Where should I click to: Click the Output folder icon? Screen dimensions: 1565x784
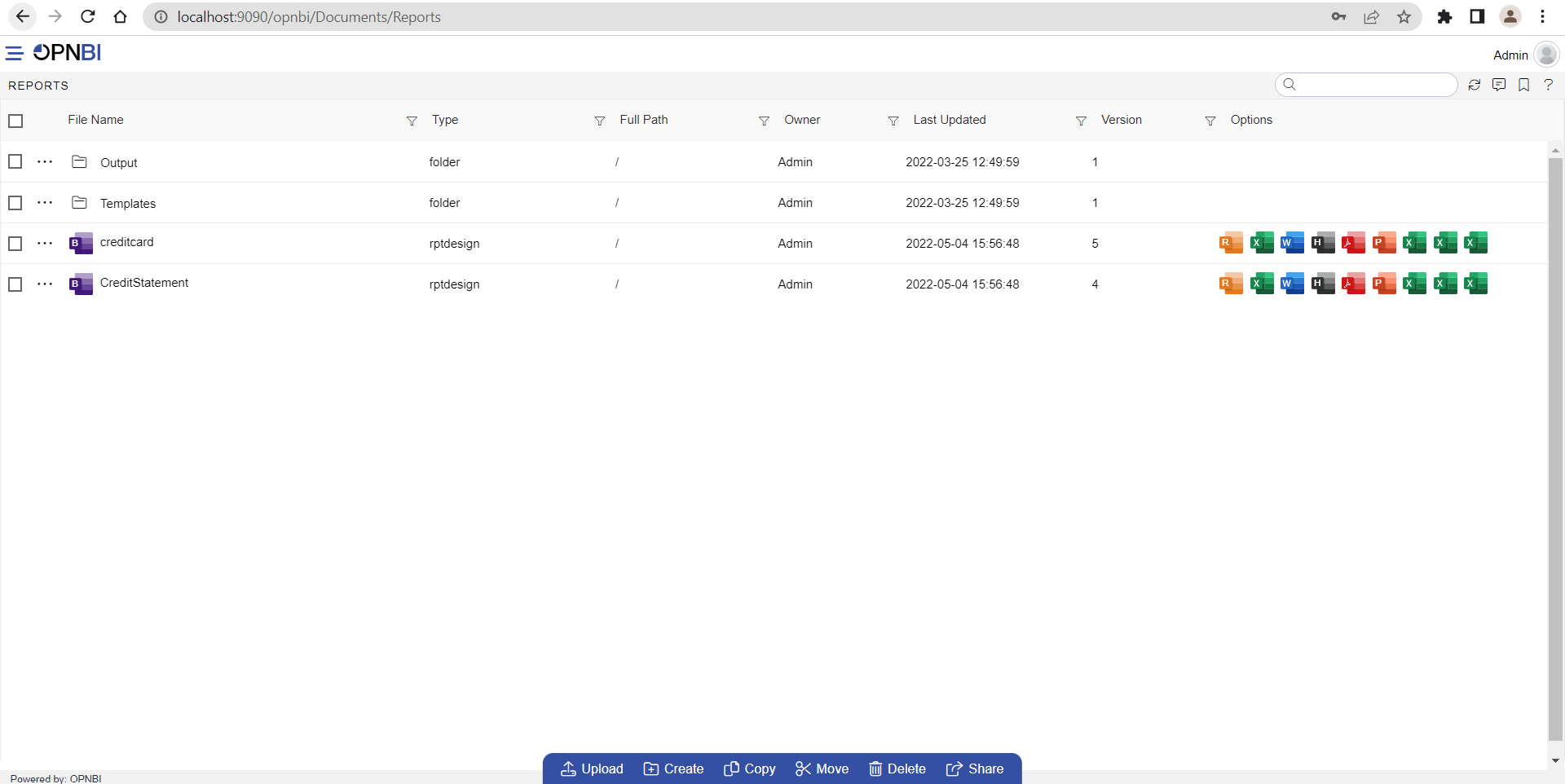tap(79, 161)
